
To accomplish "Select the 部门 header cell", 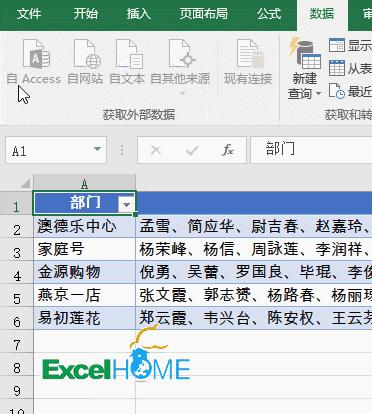I will (84, 203).
